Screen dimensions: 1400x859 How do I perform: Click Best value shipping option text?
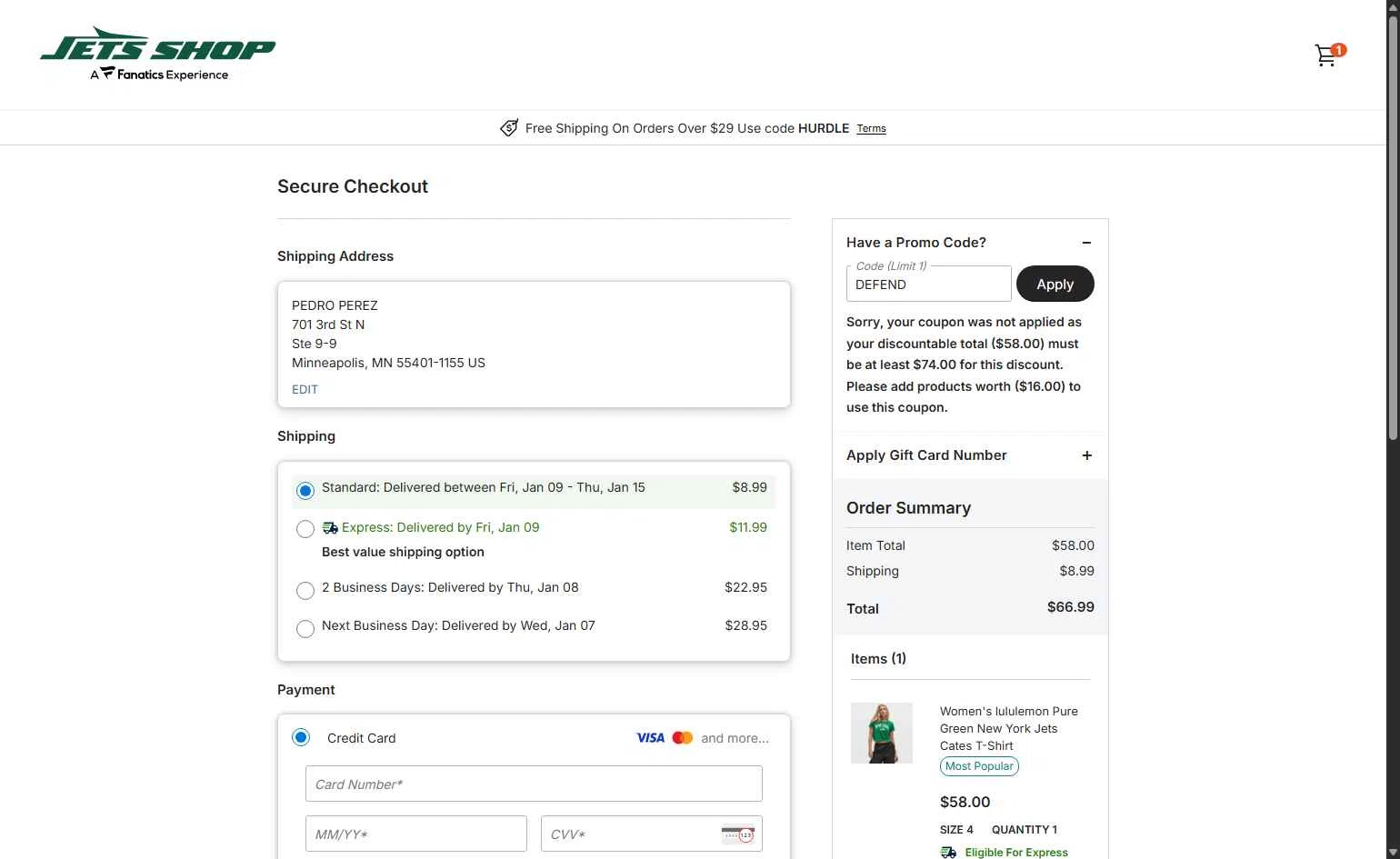click(x=403, y=552)
